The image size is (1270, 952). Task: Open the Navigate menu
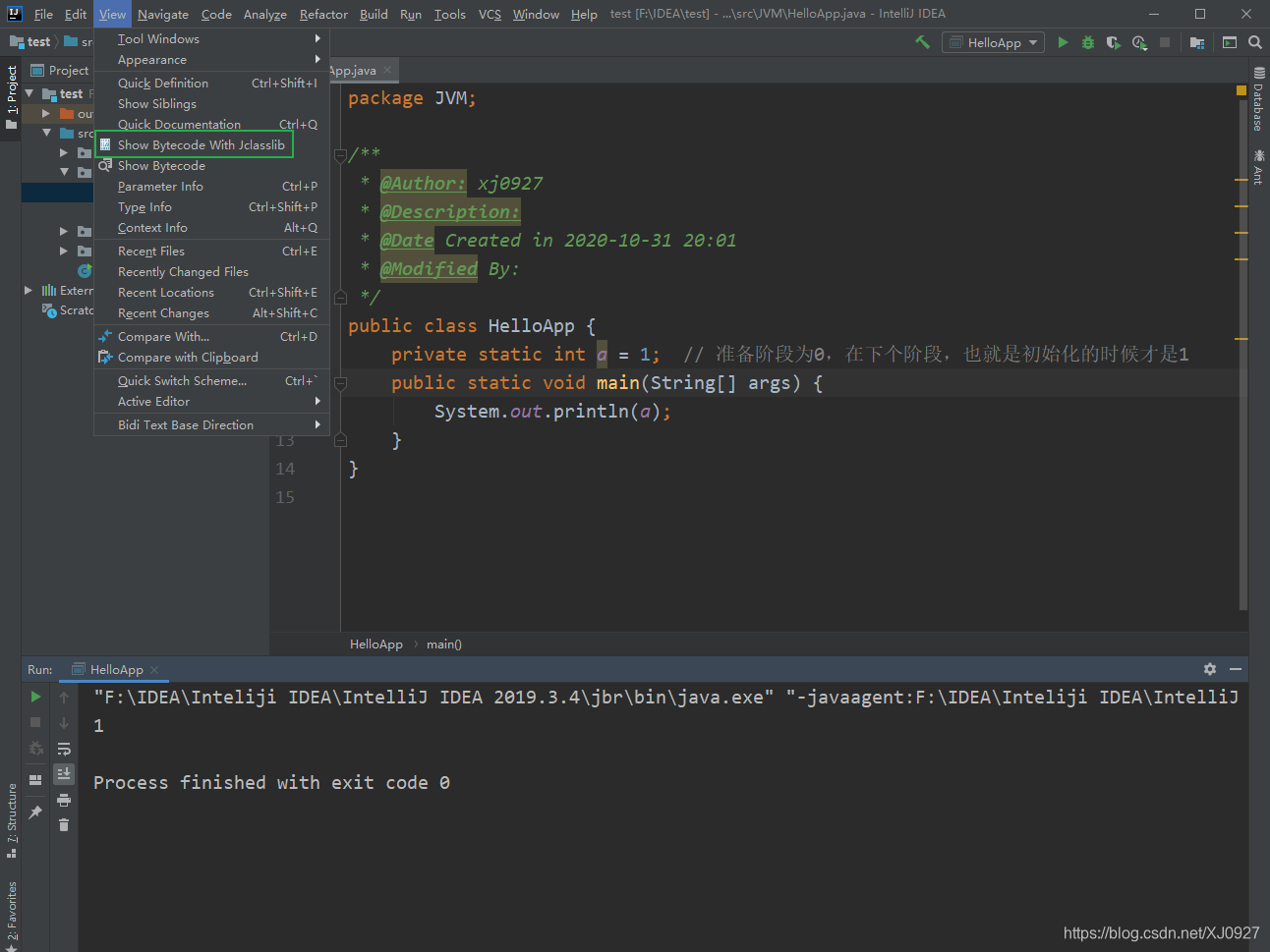163,14
